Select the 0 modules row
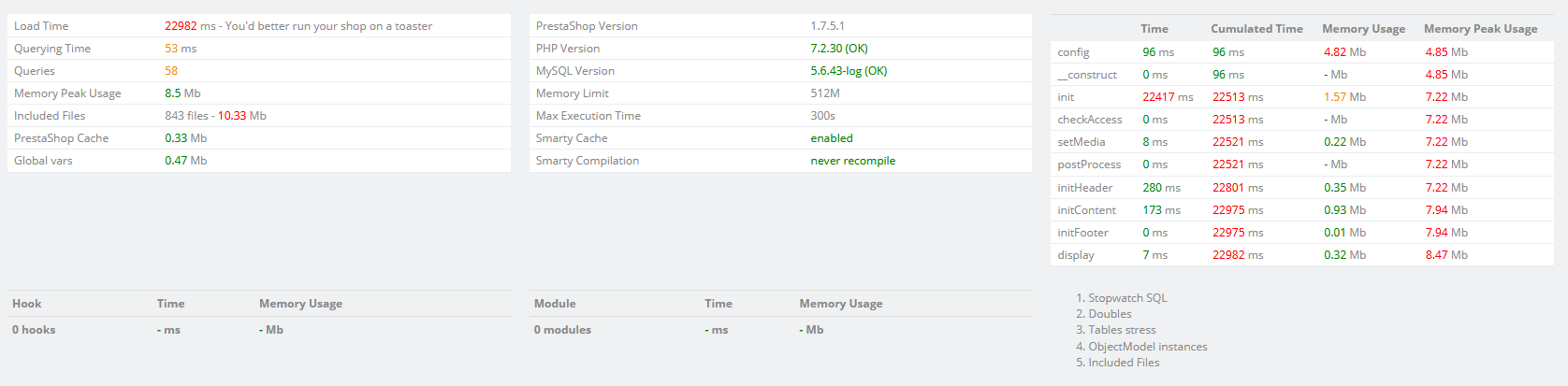Image resolution: width=1568 pixels, height=386 pixels. point(562,330)
